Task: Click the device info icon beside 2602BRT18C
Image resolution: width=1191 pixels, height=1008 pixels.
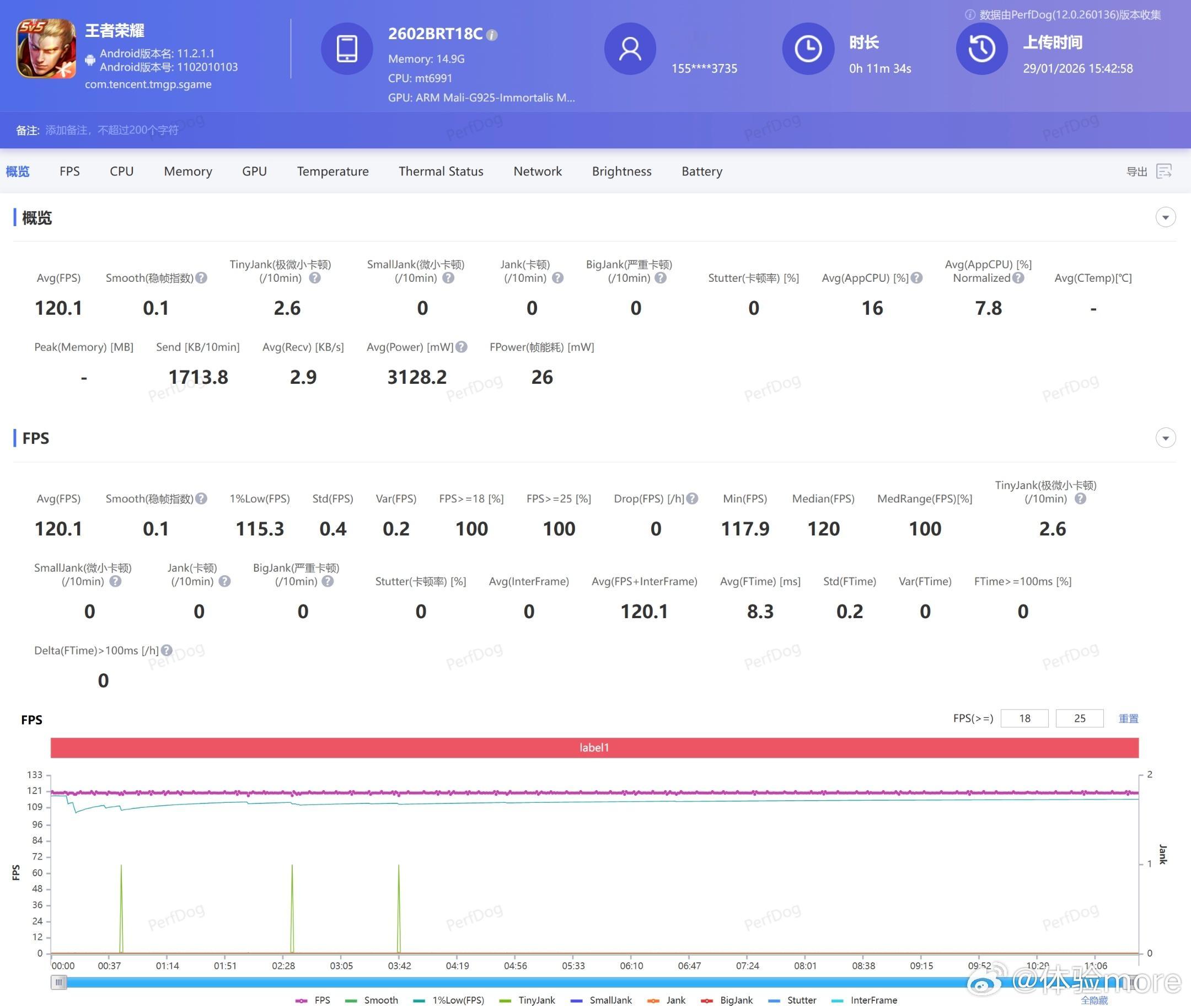Action: coord(491,35)
